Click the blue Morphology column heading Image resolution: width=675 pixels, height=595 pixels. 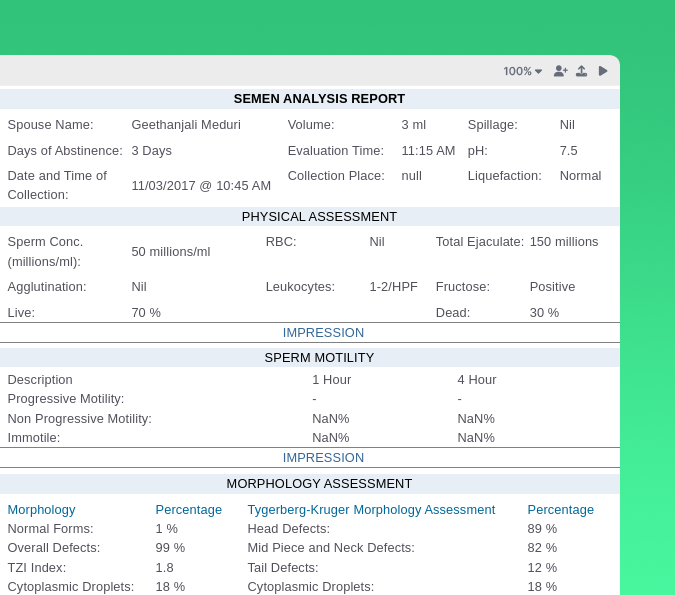41,509
